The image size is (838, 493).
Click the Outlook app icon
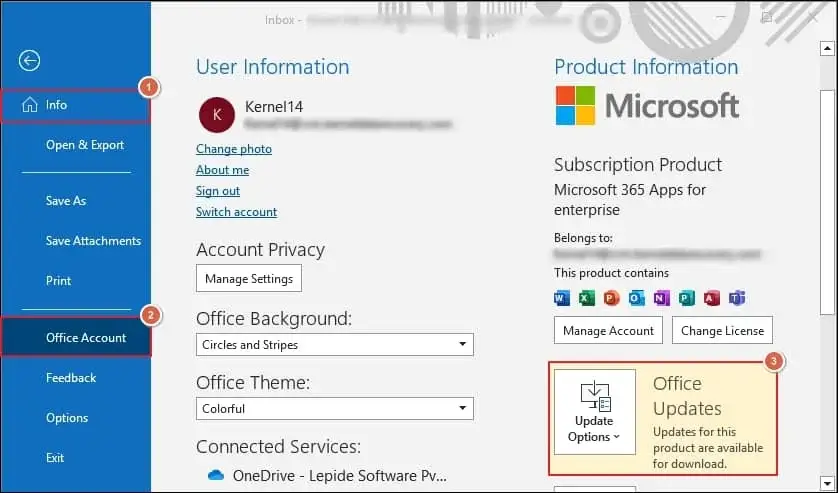click(637, 298)
